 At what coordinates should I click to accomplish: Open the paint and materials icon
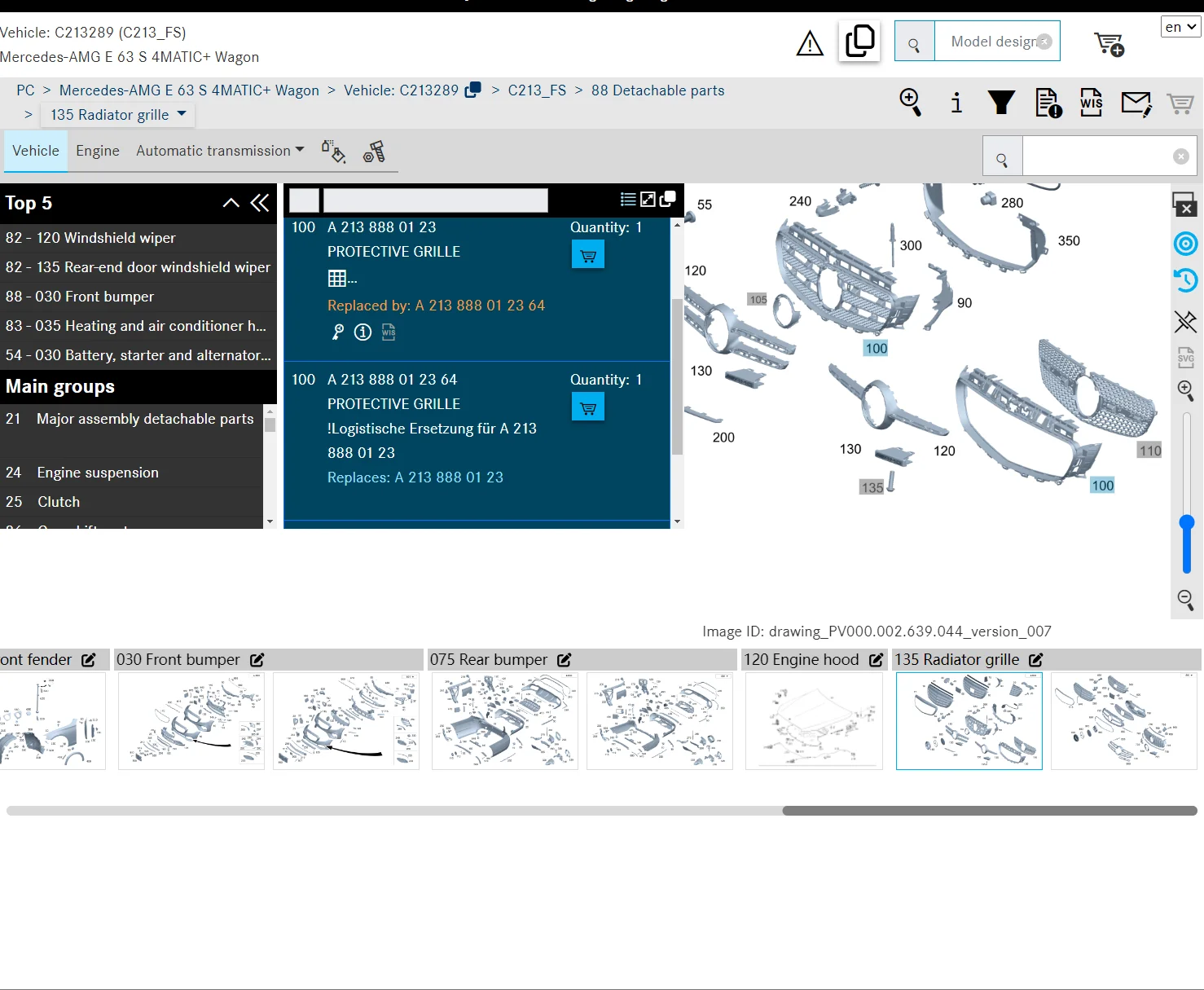[333, 152]
